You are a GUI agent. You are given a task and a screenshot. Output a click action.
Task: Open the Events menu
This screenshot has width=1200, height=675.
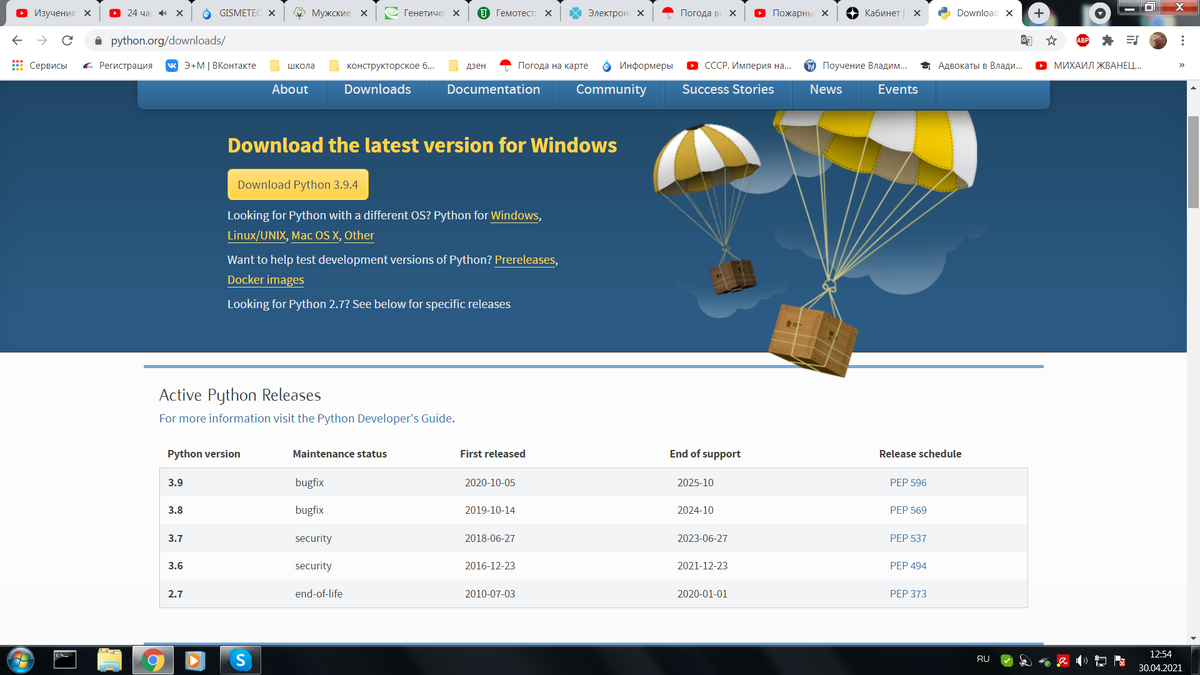[898, 89]
